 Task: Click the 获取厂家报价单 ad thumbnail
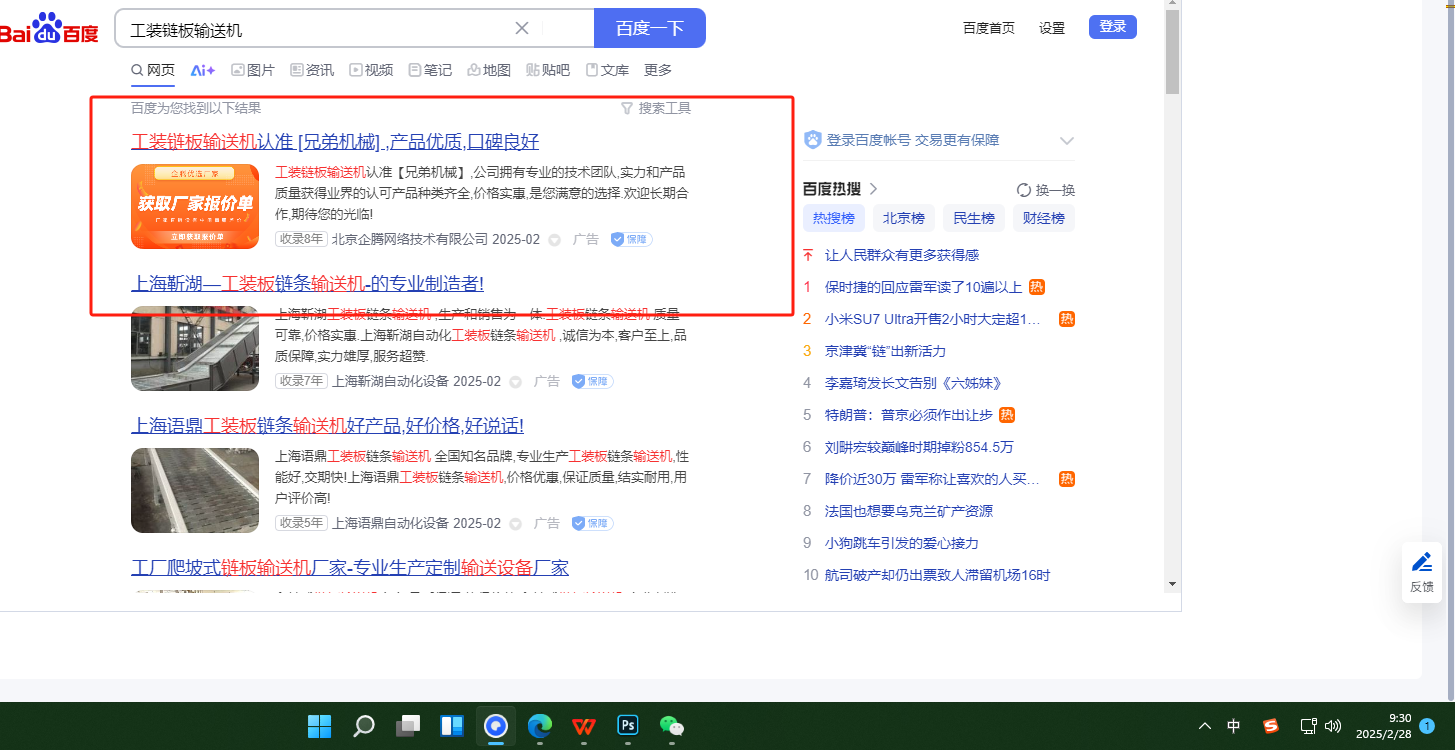tap(195, 206)
